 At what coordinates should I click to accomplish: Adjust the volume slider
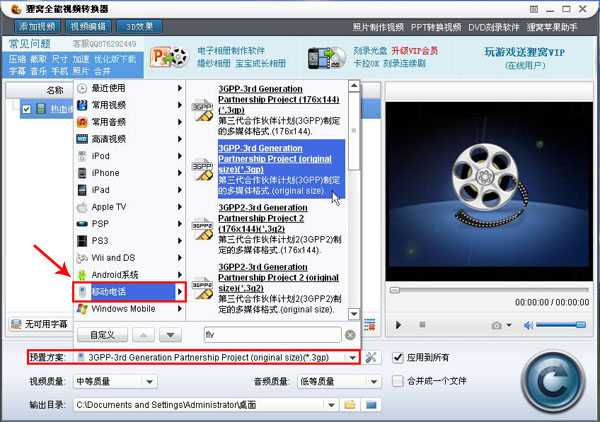(x=561, y=325)
